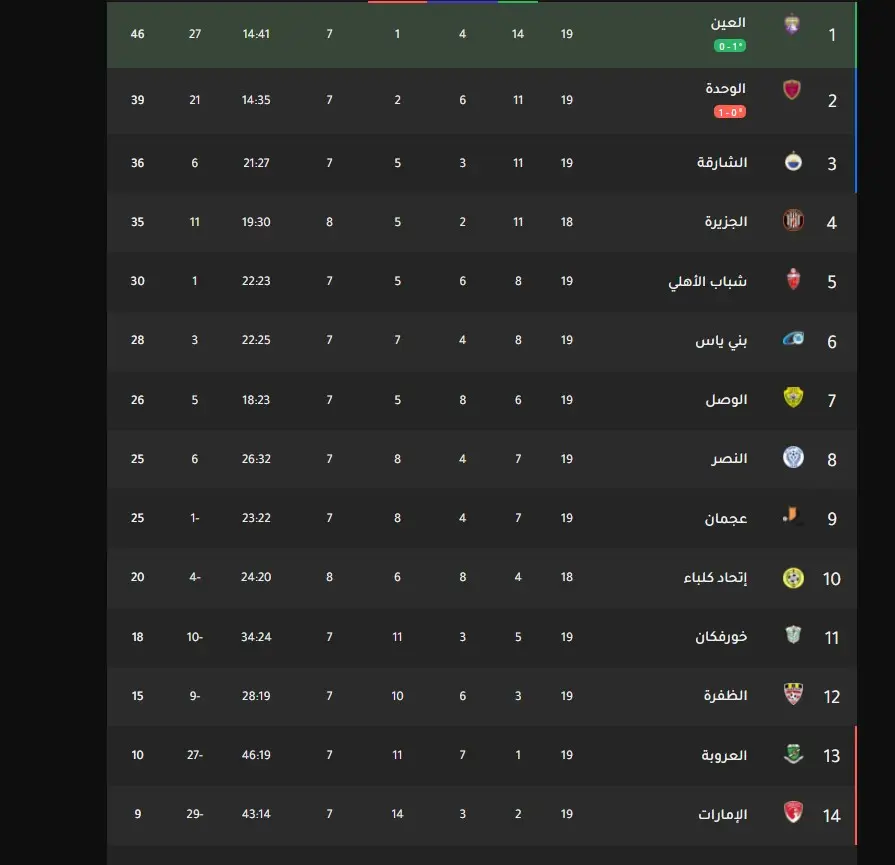The height and width of the screenshot is (865, 895).
Task: Click the Al Wasl (الوصل) yellow crest
Action: tap(793, 397)
